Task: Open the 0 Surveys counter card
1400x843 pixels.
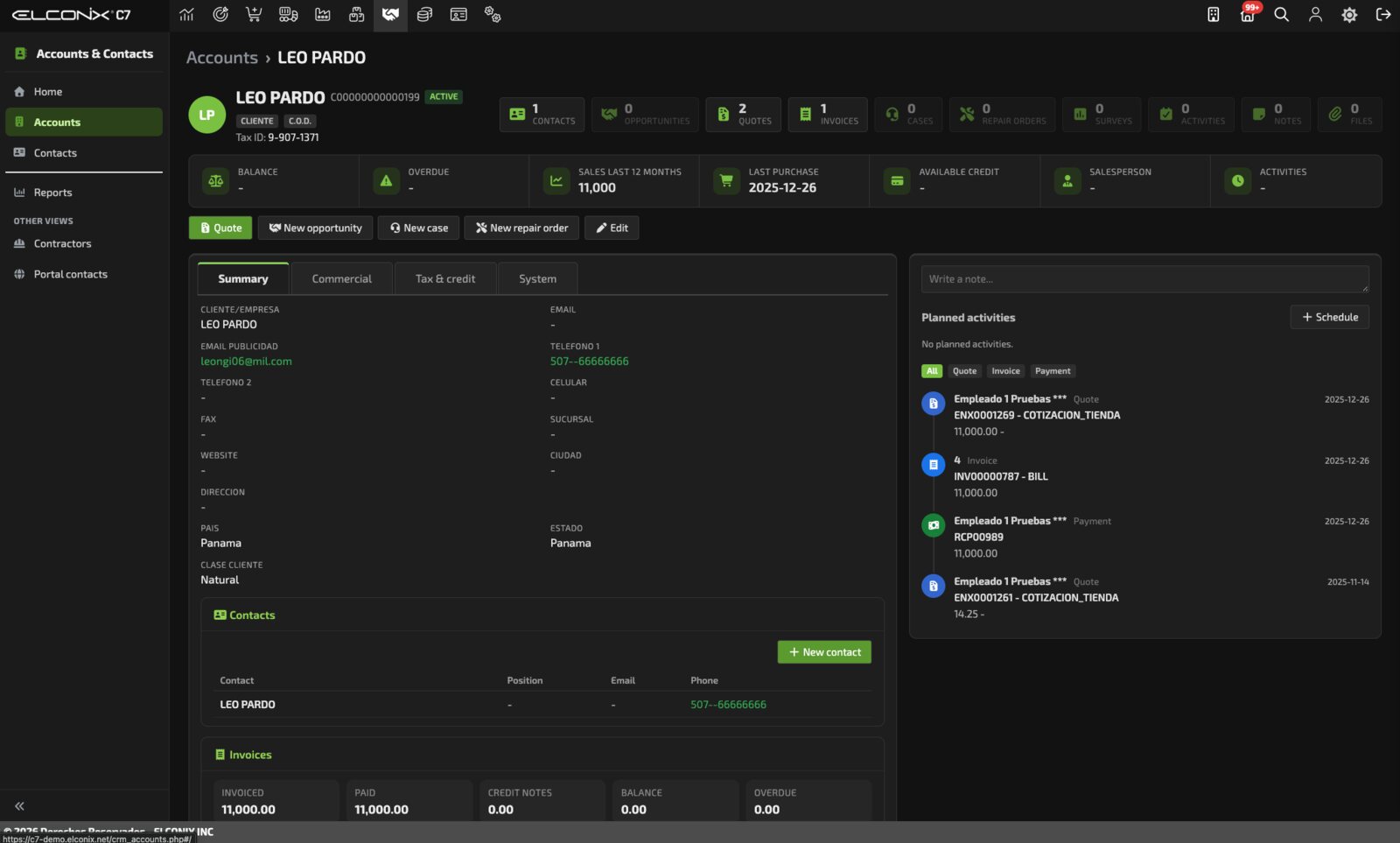Action: point(1102,115)
